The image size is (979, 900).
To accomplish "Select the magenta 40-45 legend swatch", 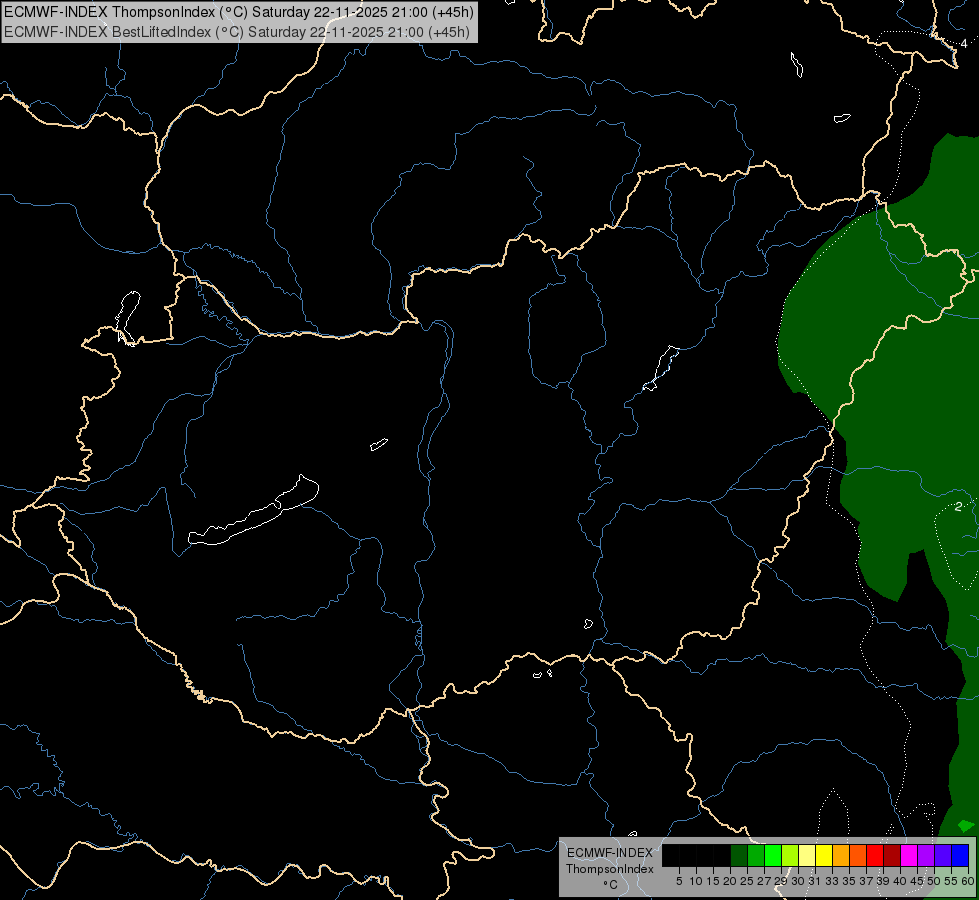I will 909,855.
